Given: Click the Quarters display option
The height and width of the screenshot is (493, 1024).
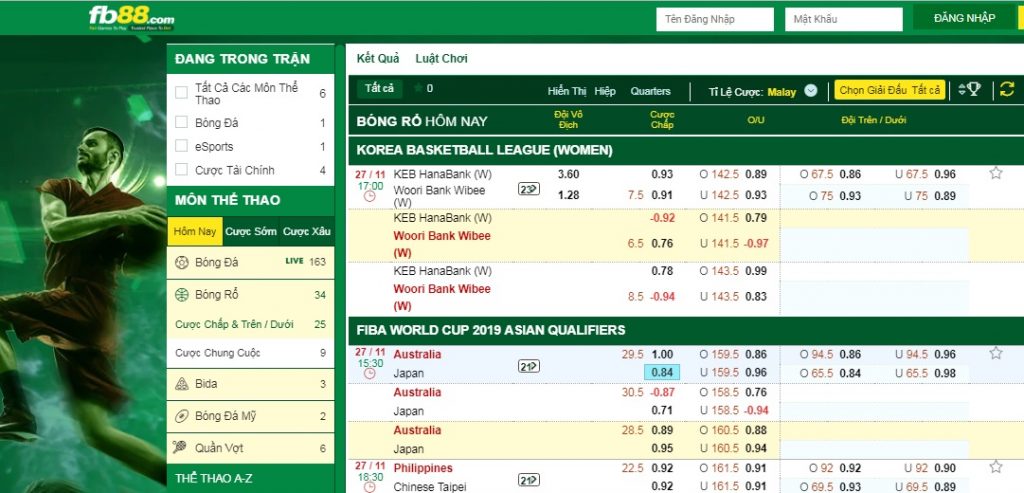Looking at the screenshot, I should tap(650, 91).
